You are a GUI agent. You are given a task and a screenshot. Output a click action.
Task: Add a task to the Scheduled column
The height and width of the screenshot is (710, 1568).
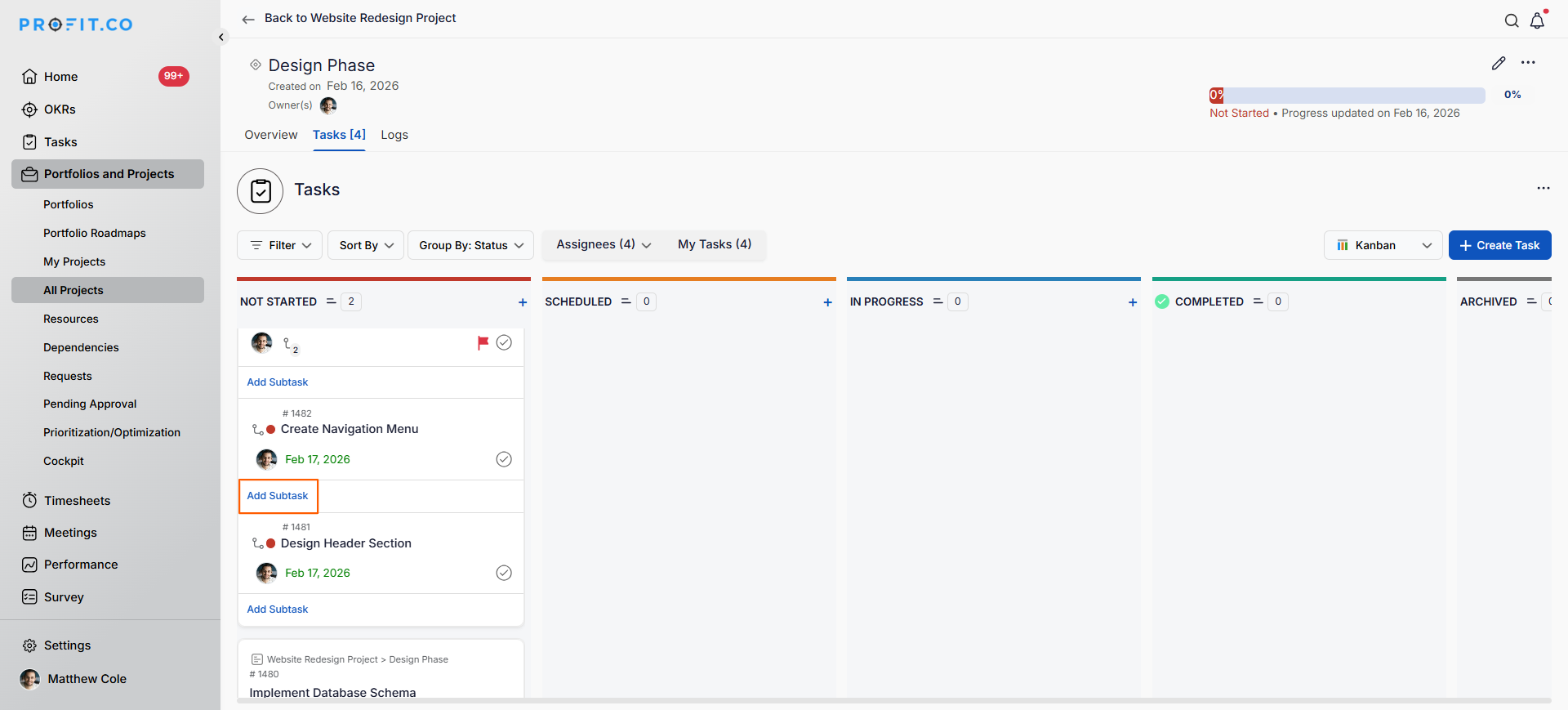click(x=827, y=302)
